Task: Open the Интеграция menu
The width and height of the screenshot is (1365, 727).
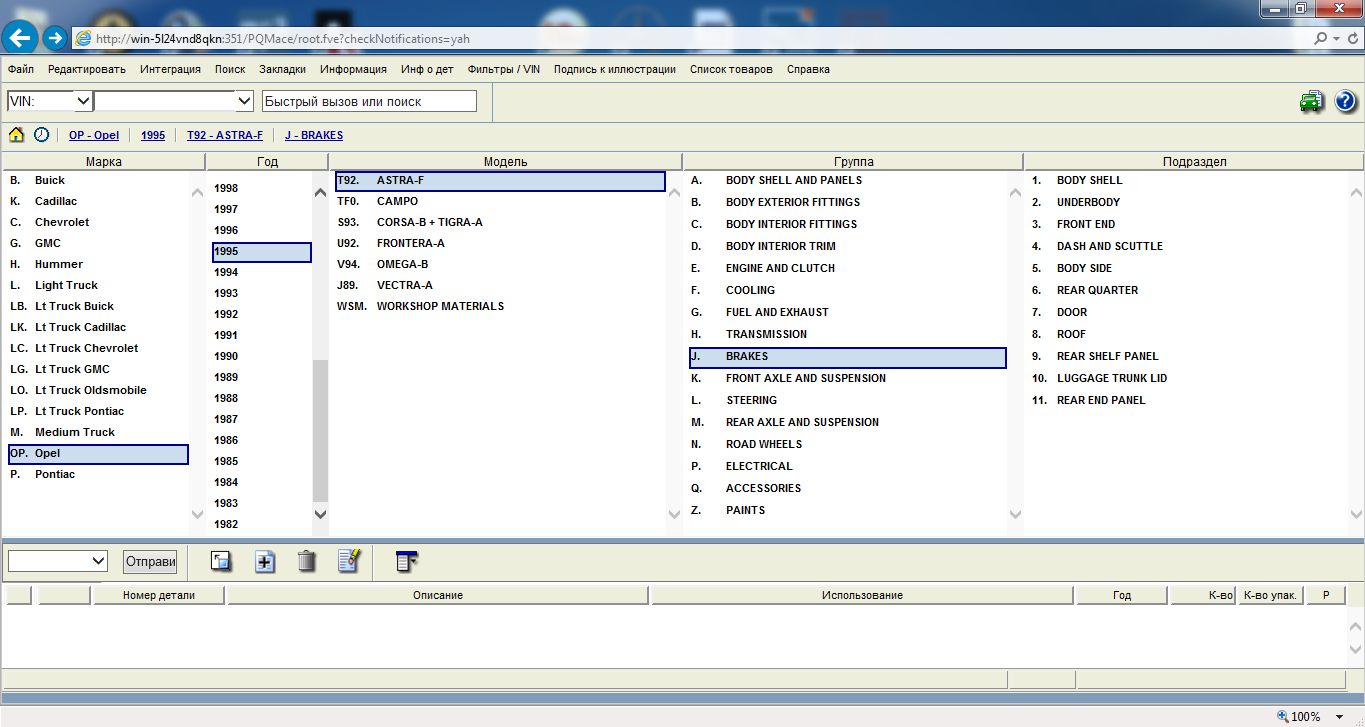Action: [x=170, y=69]
